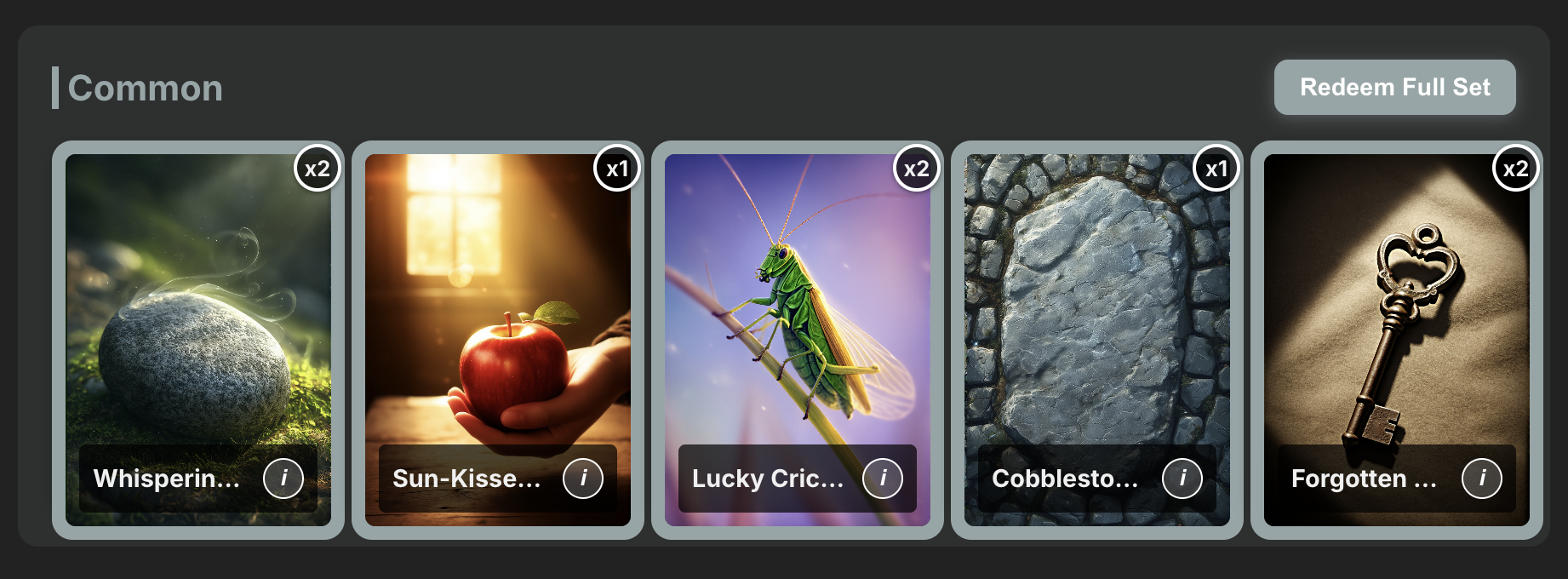Click x1 badge on Sun-Kissed apple card
The image size is (1568, 579).
tap(617, 169)
